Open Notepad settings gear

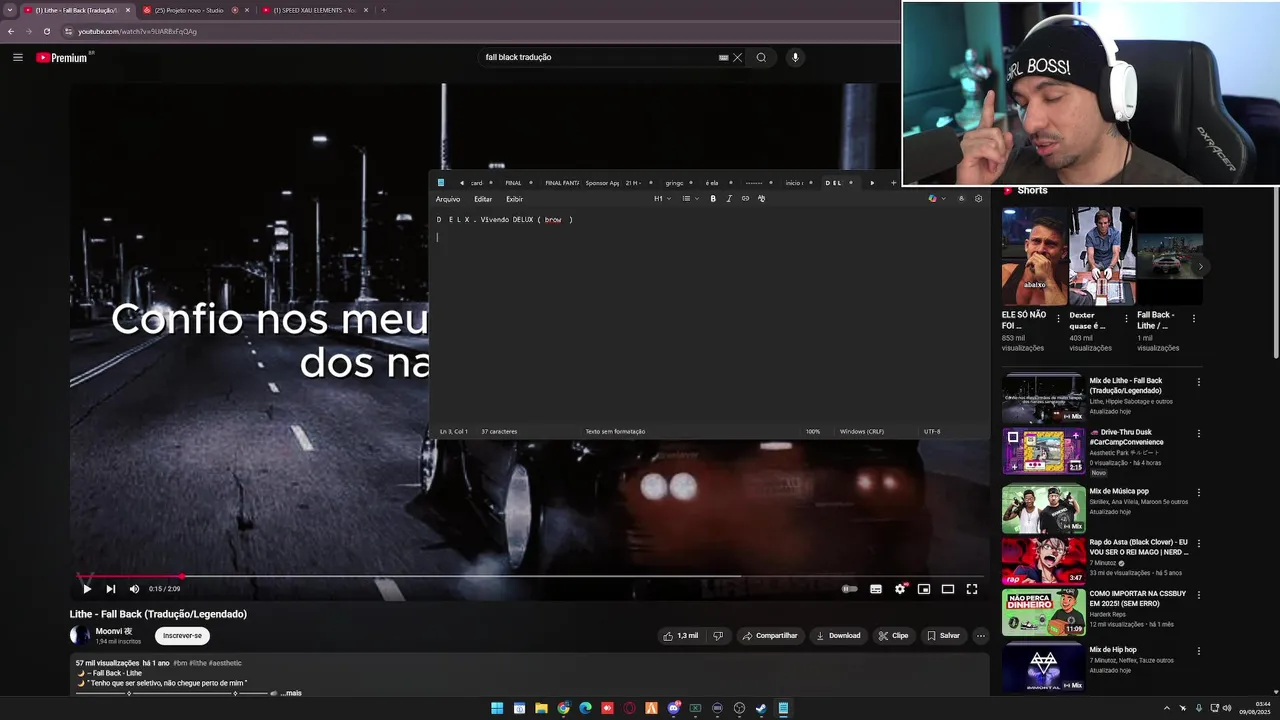[x=978, y=199]
